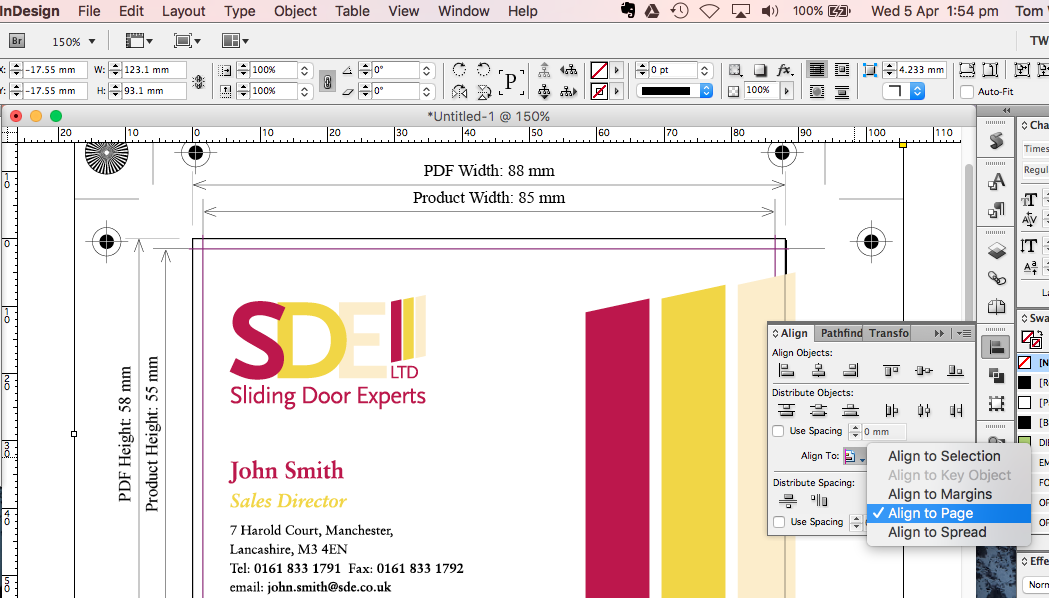Select no text wrap option
Image resolution: width=1049 pixels, height=598 pixels.
(816, 70)
